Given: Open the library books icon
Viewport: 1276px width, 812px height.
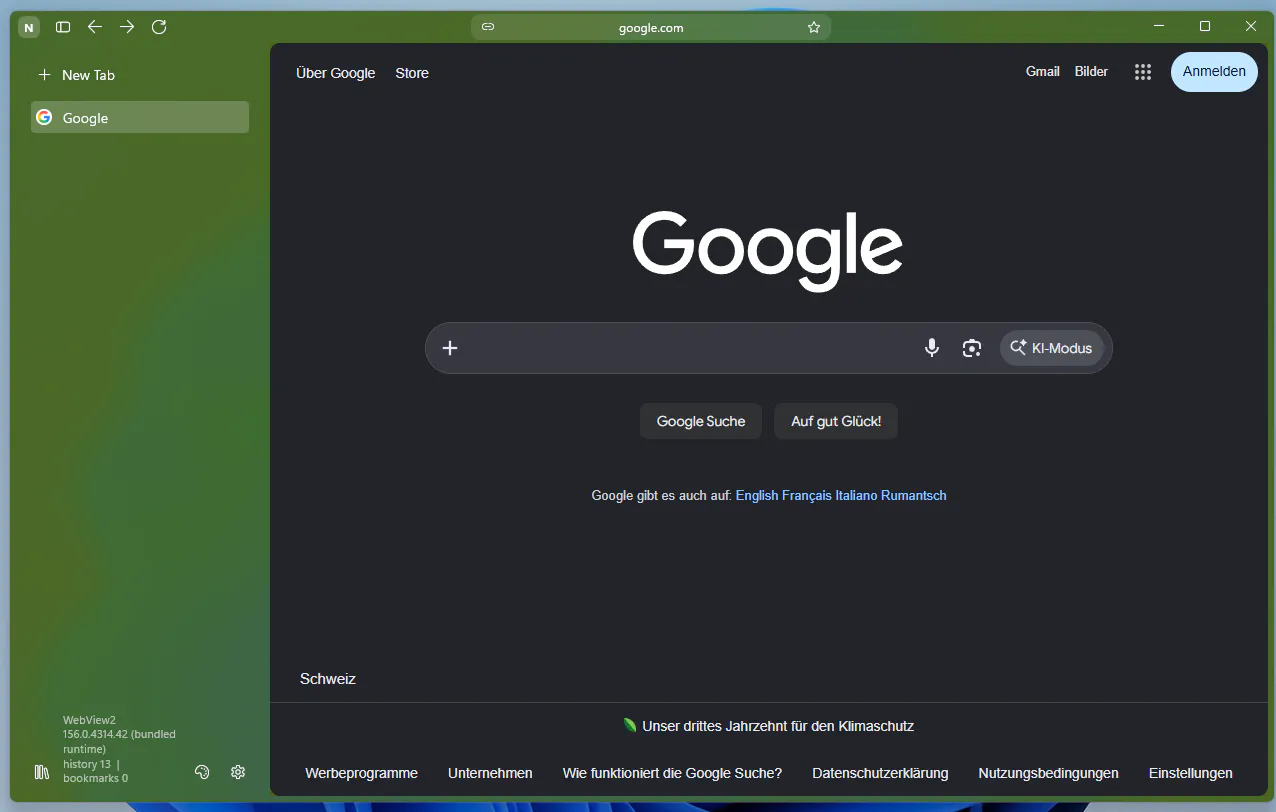Looking at the screenshot, I should [42, 772].
